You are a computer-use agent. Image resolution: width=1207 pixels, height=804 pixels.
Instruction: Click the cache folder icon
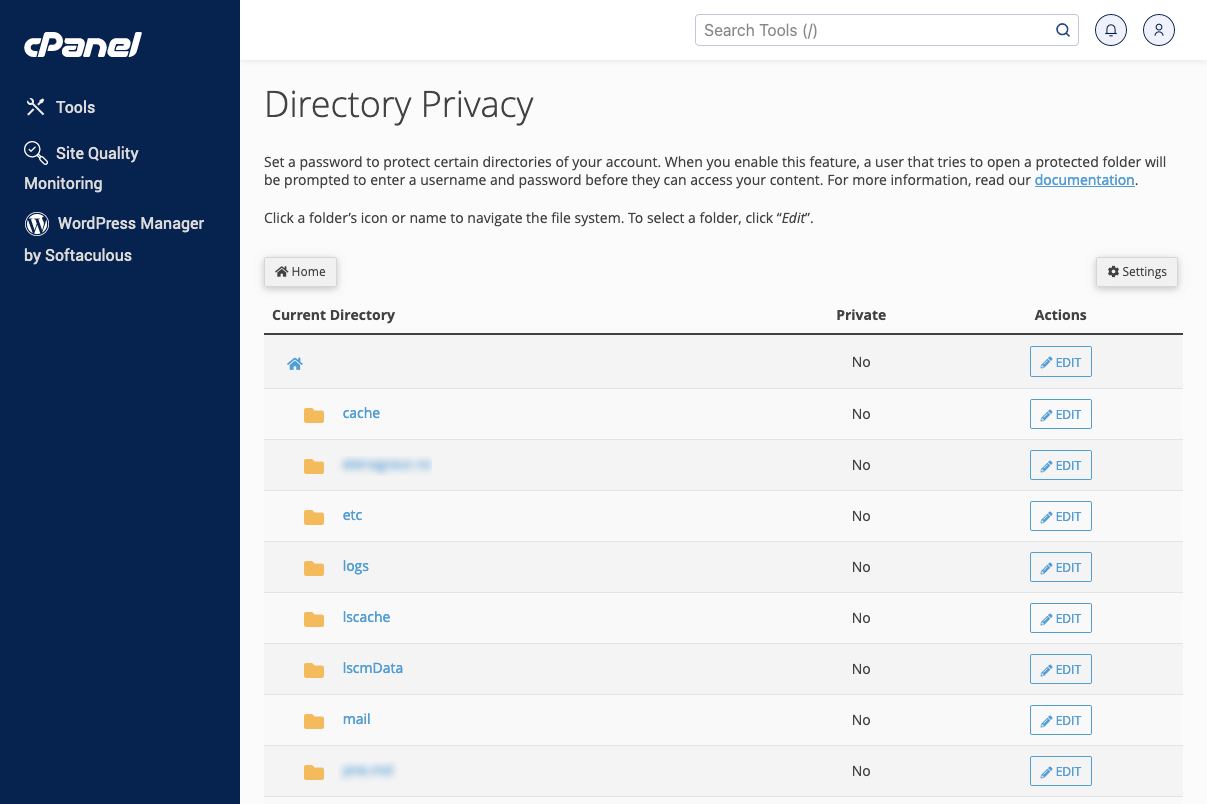[x=314, y=415]
